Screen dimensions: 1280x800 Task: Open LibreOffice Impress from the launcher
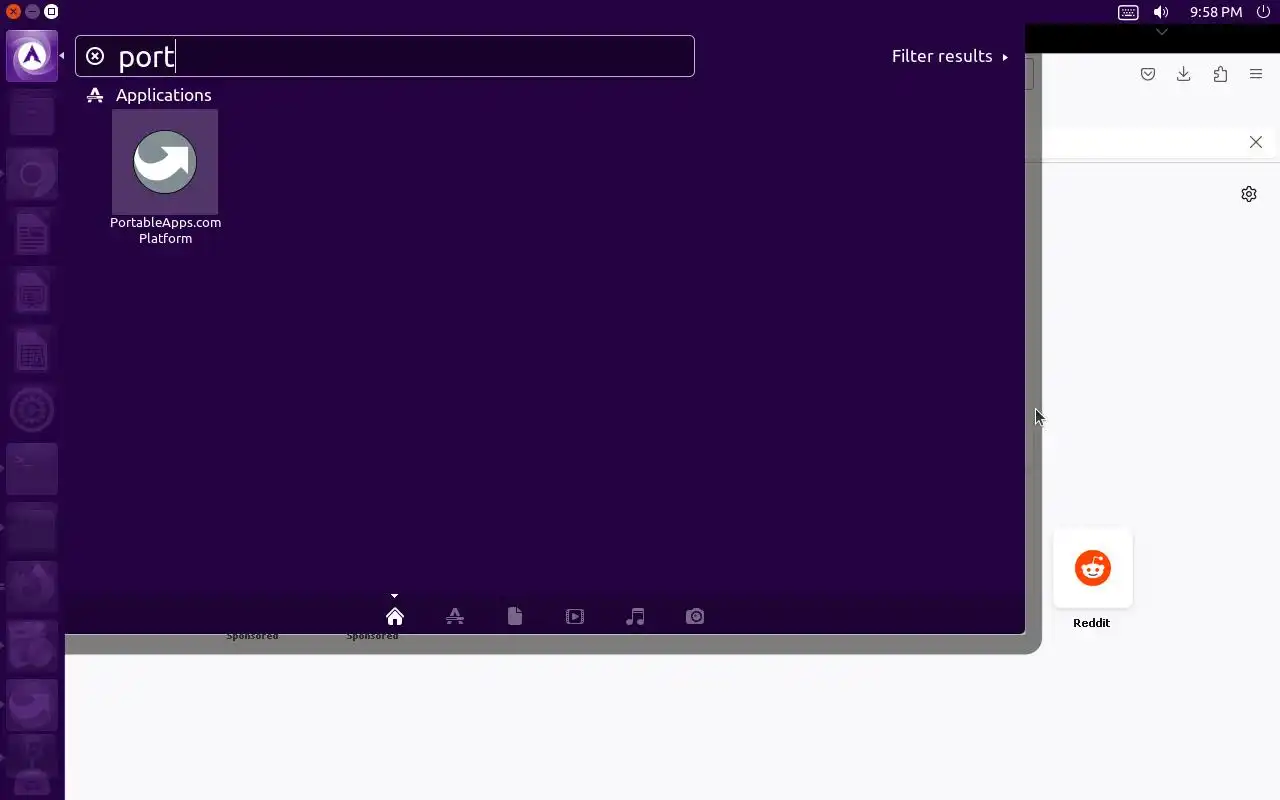point(32,293)
